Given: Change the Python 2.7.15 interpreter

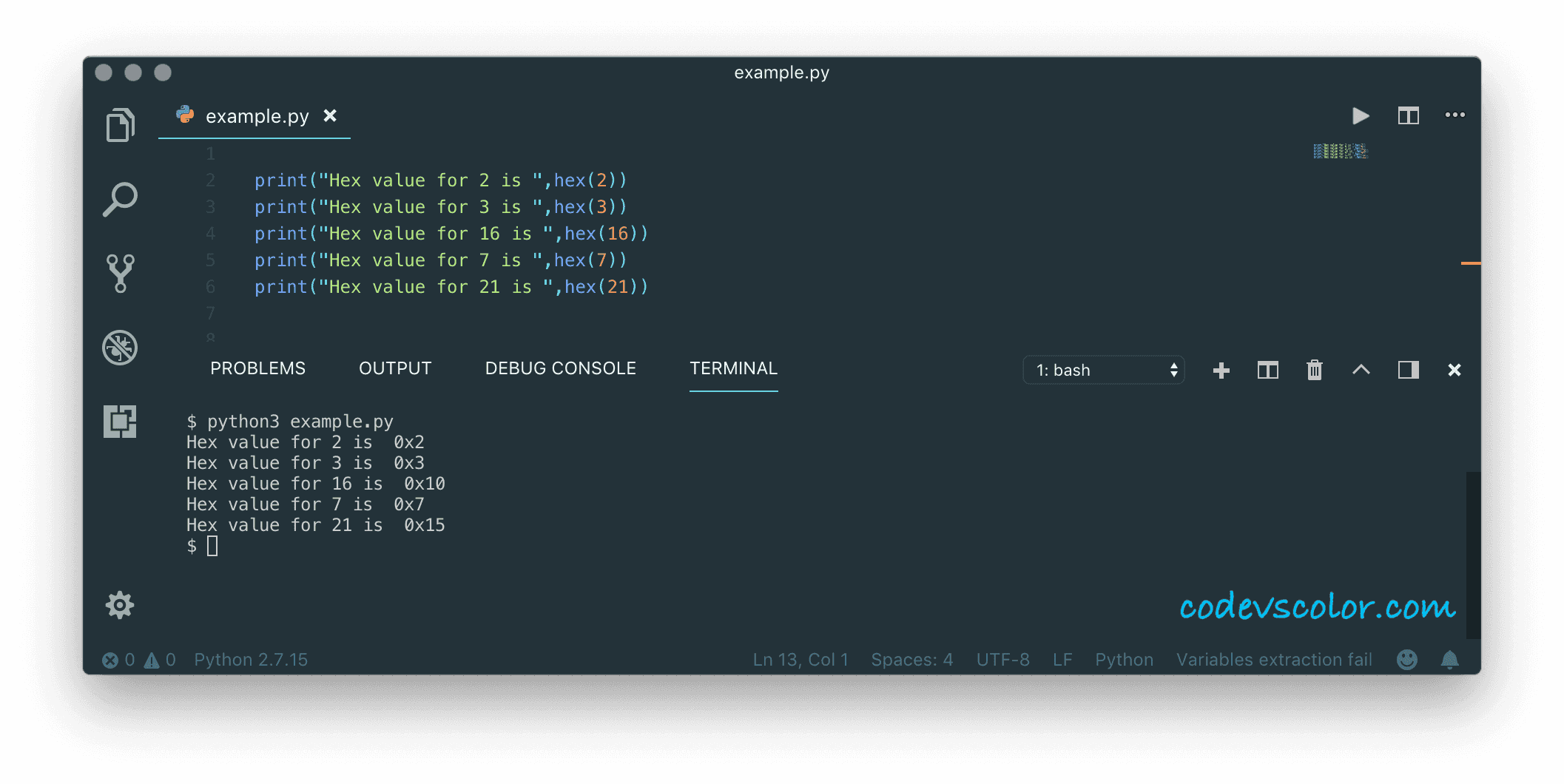Looking at the screenshot, I should point(251,659).
